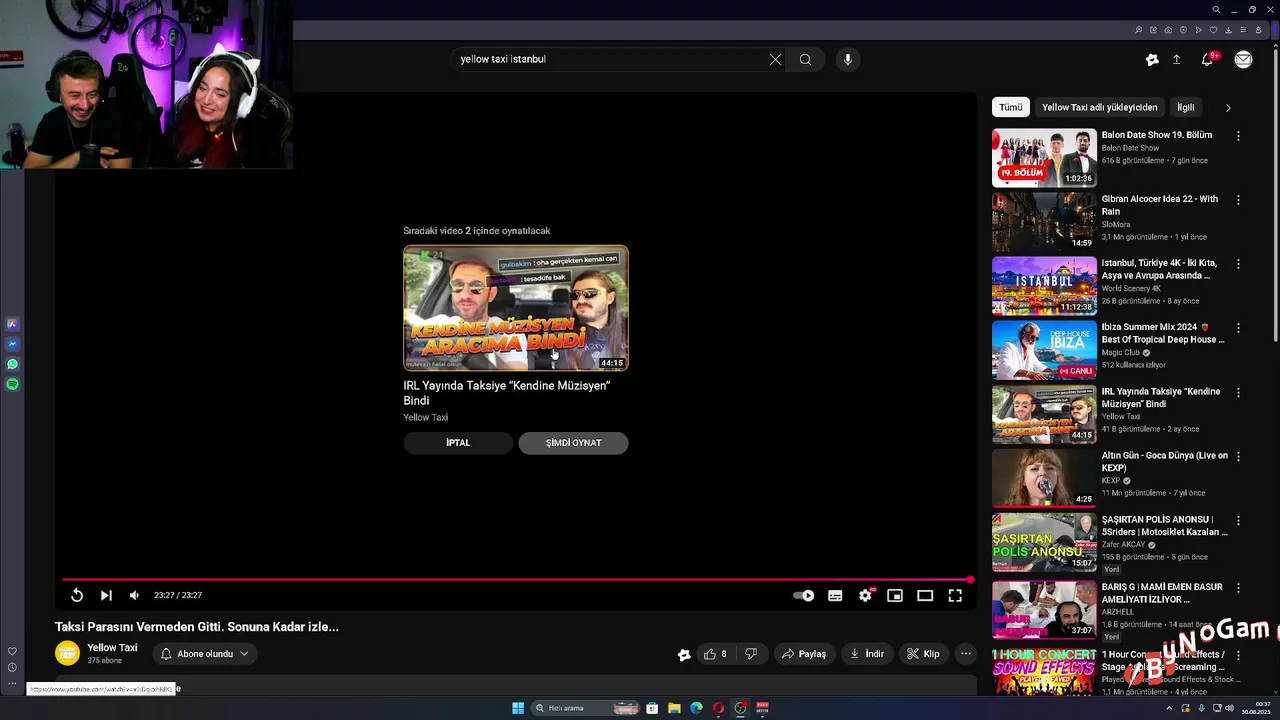Open Windows Start menu

[518, 708]
